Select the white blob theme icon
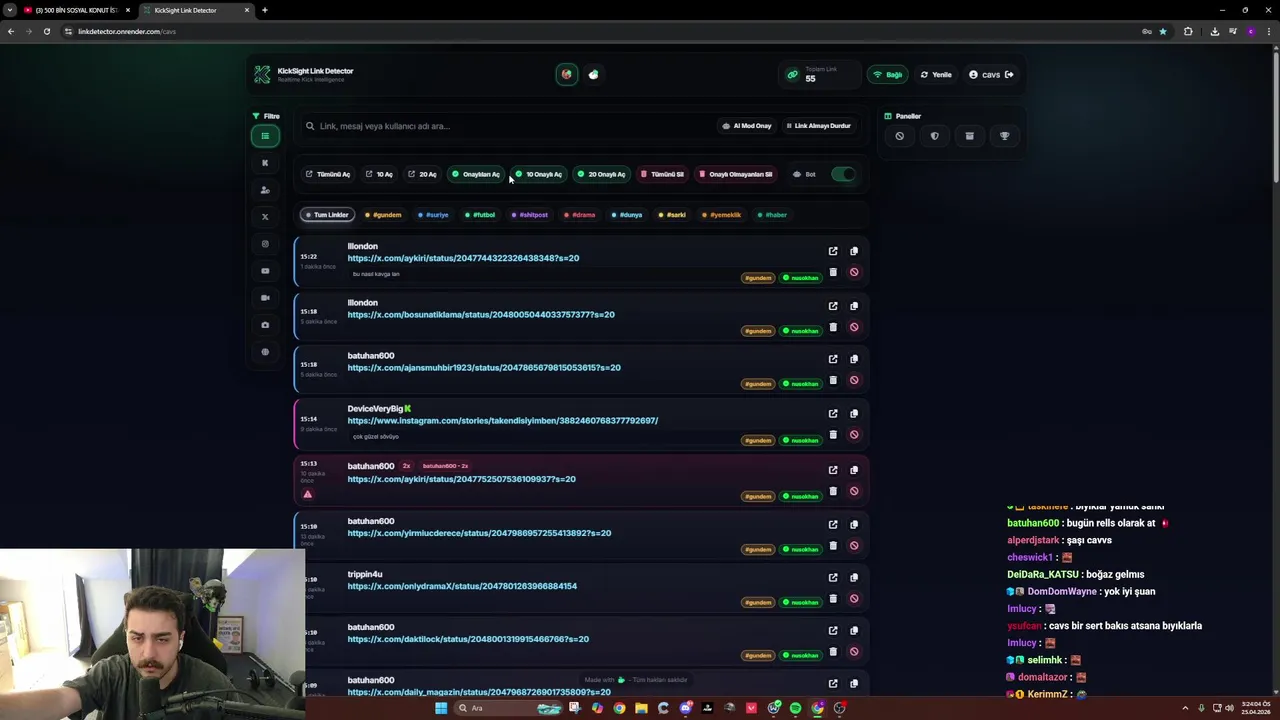The height and width of the screenshot is (720, 1280). (x=594, y=74)
